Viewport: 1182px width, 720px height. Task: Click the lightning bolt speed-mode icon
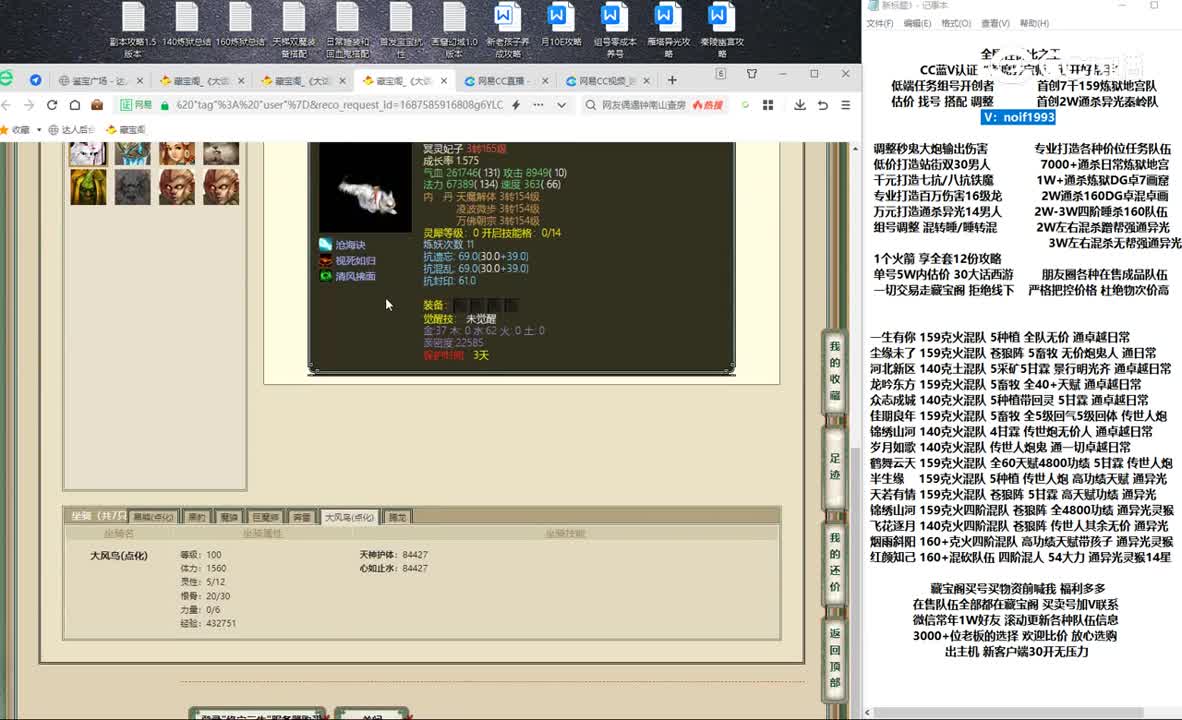[x=516, y=105]
